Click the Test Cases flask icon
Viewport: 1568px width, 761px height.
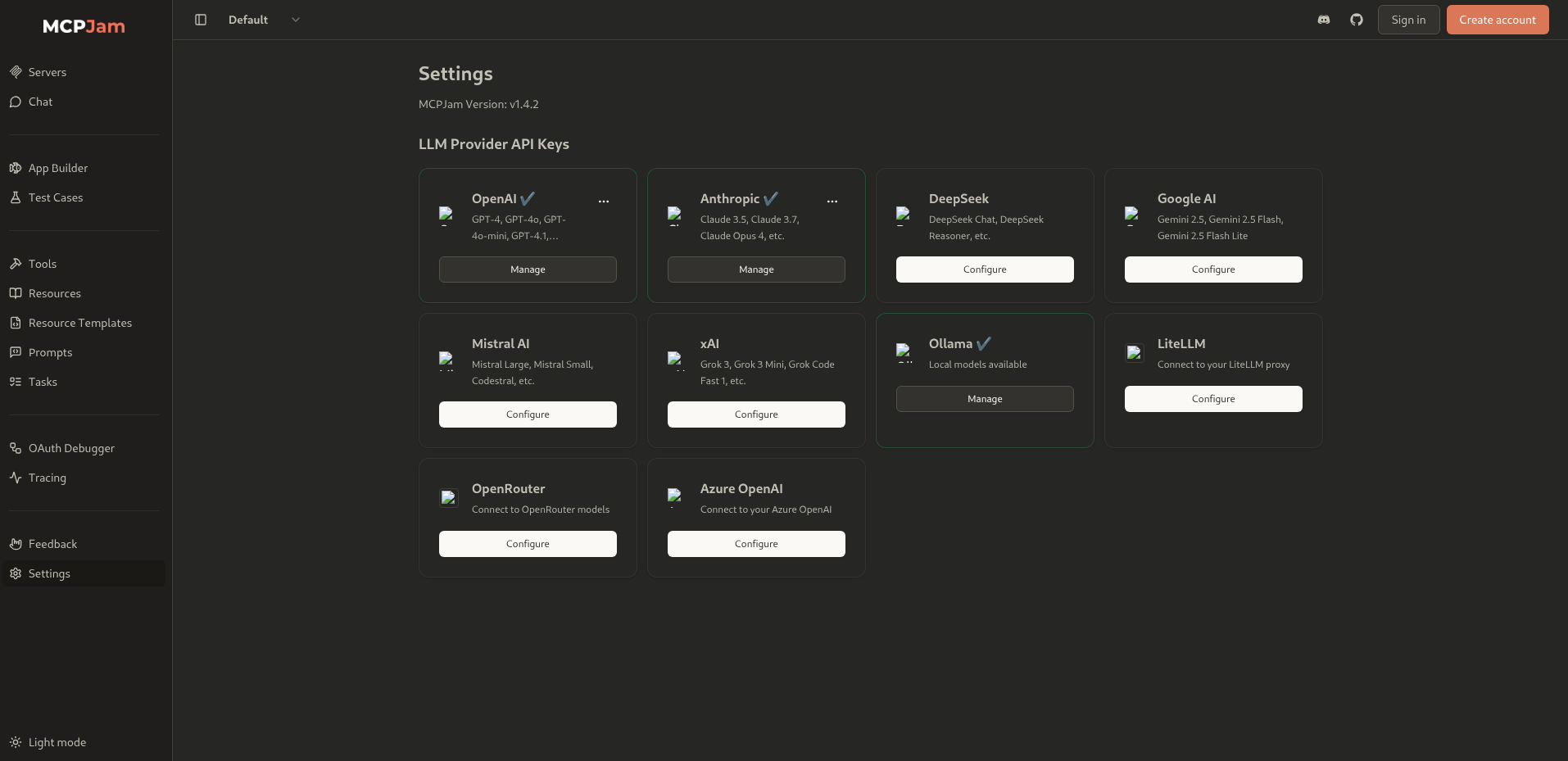click(16, 197)
